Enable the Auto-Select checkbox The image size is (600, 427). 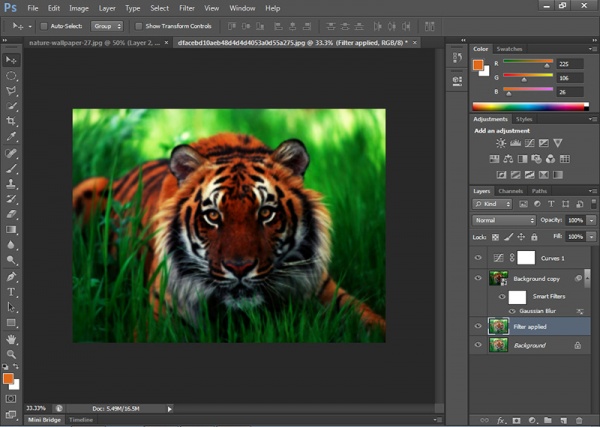point(45,26)
